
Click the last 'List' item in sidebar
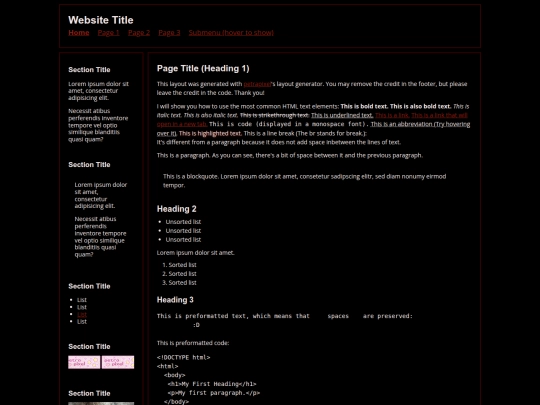(x=82, y=322)
